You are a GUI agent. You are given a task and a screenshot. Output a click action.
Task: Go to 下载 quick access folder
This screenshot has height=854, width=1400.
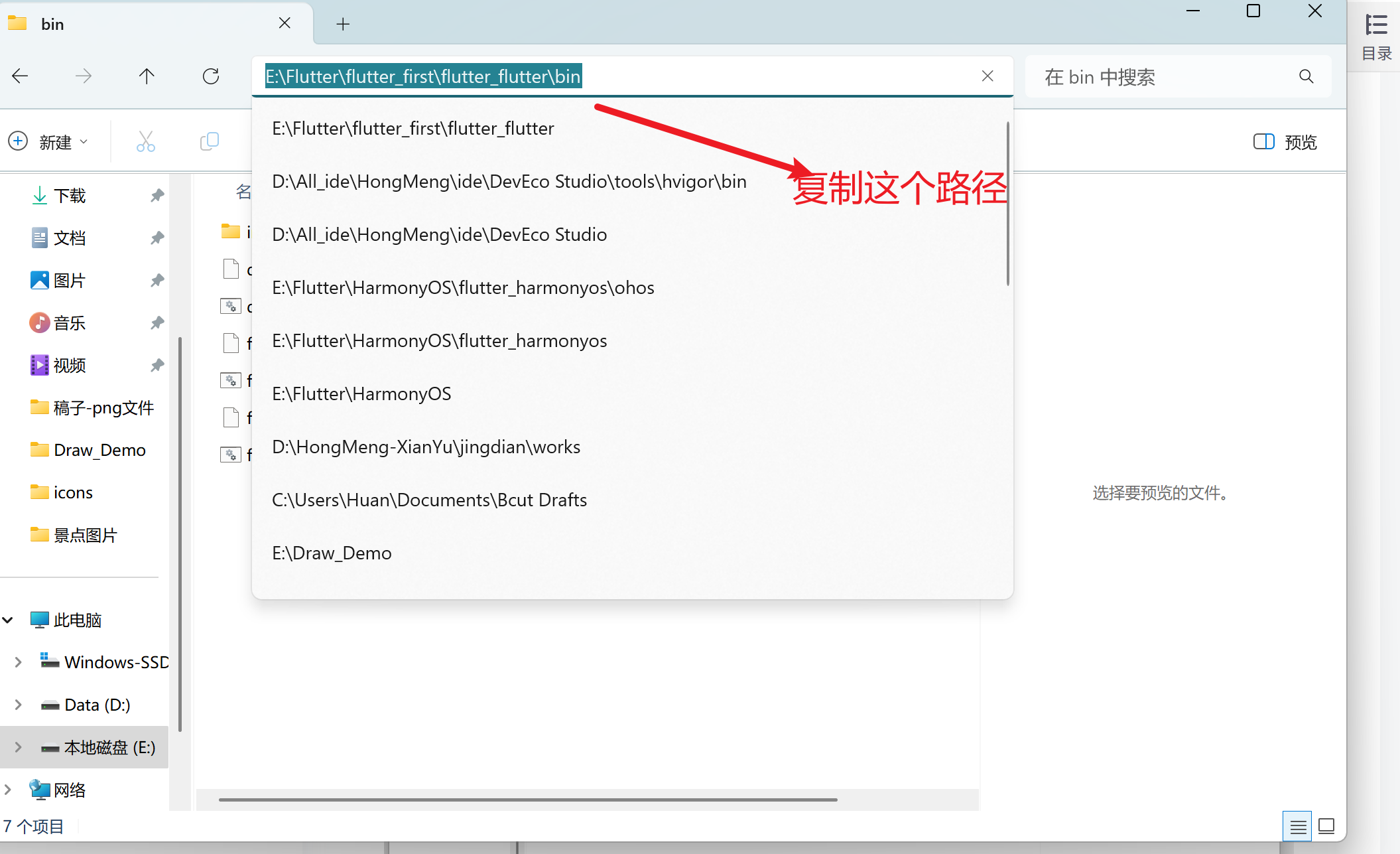pos(69,196)
